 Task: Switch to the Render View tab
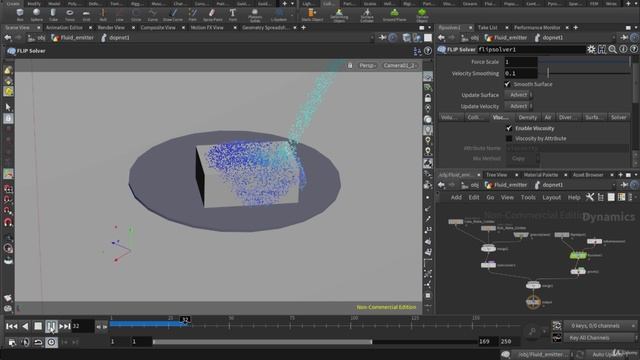click(111, 28)
